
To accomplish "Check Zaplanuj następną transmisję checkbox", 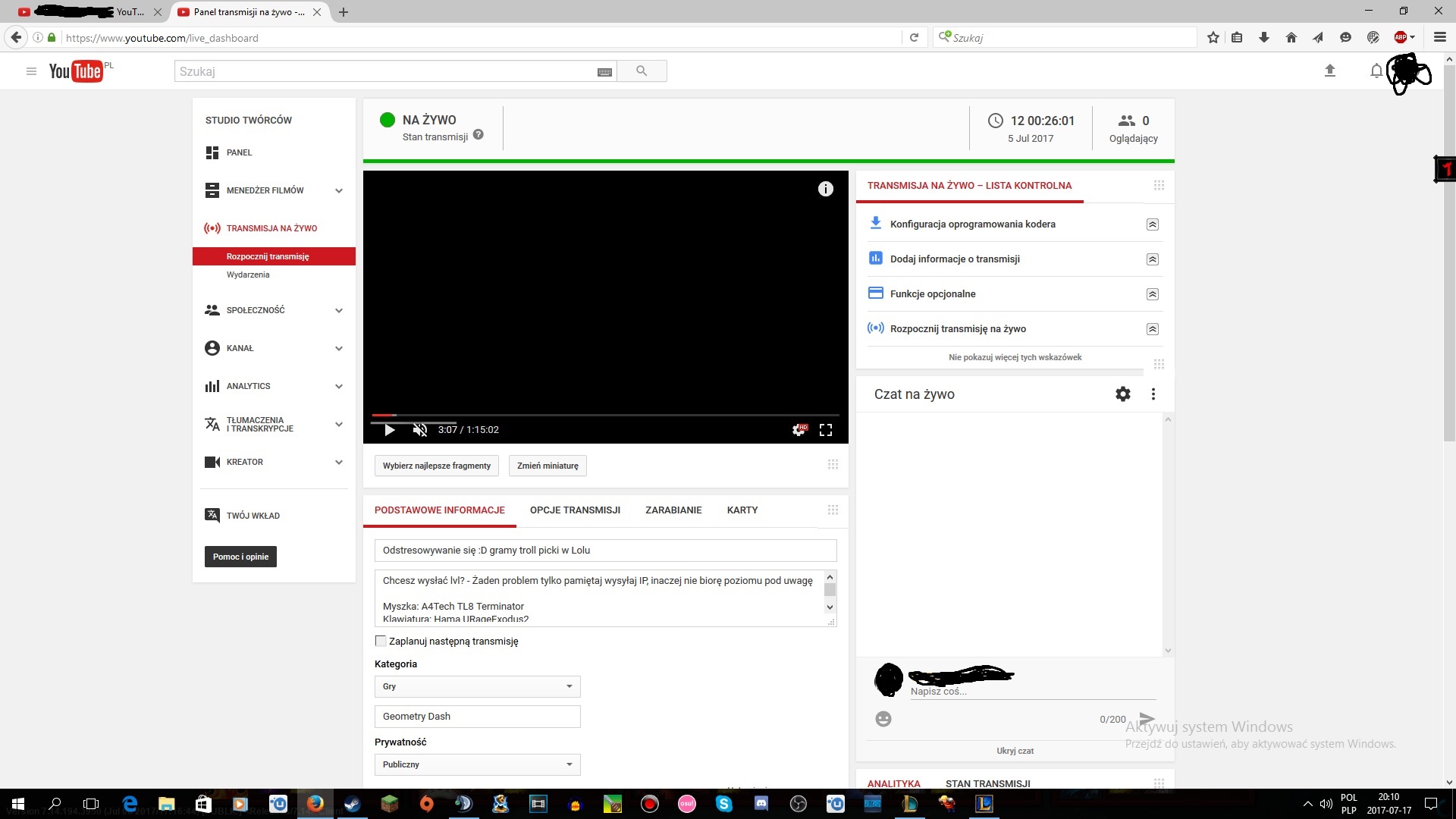I will pyautogui.click(x=381, y=641).
